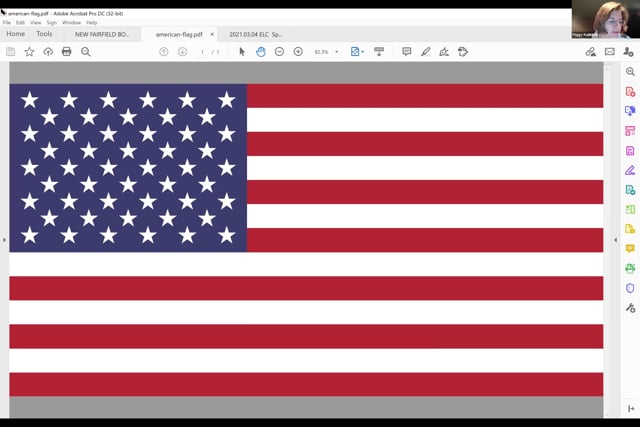Open the Help menu
The width and height of the screenshot is (640, 427).
[91, 23]
